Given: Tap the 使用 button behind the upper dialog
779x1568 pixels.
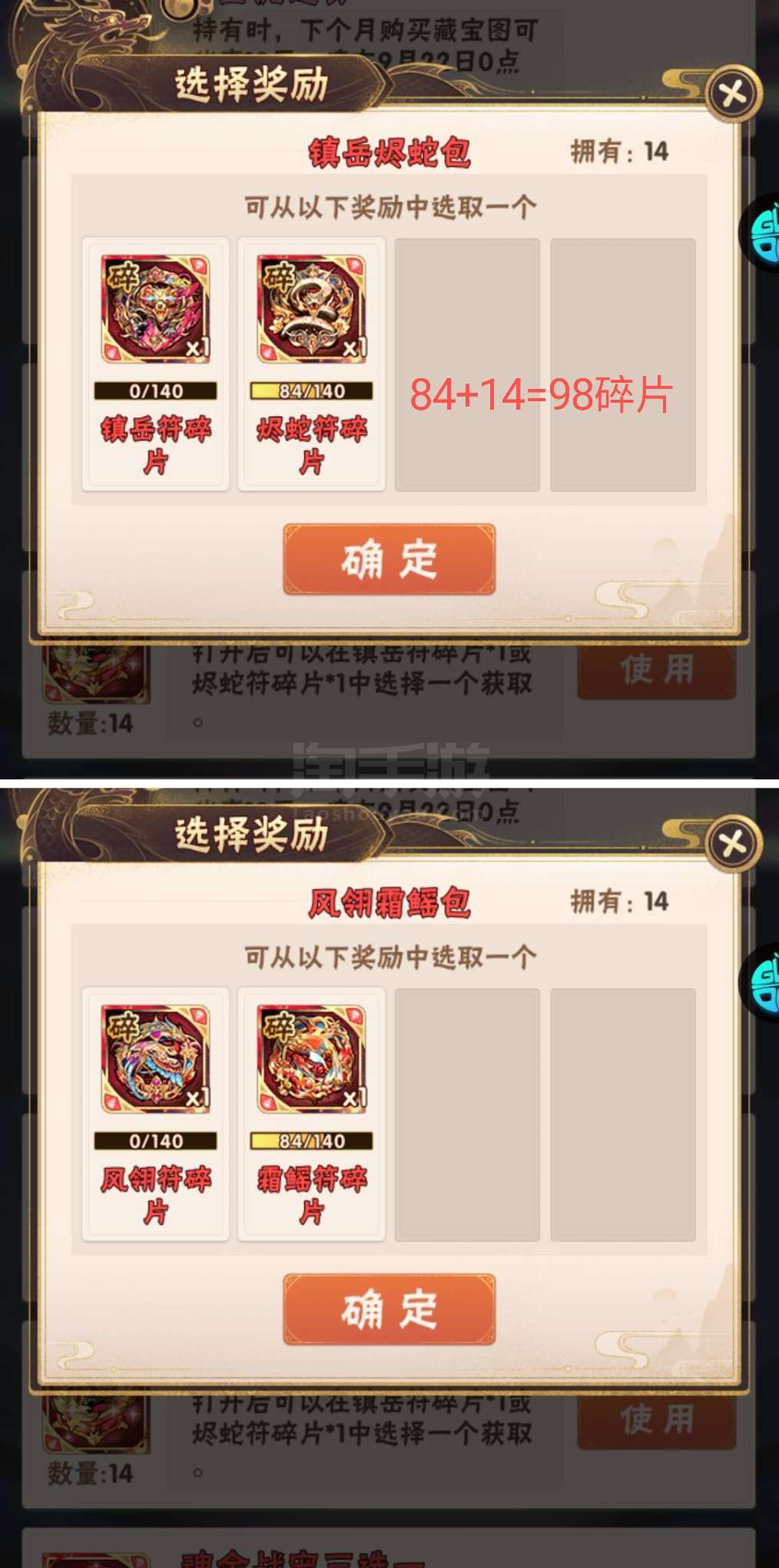Looking at the screenshot, I should 657,670.
